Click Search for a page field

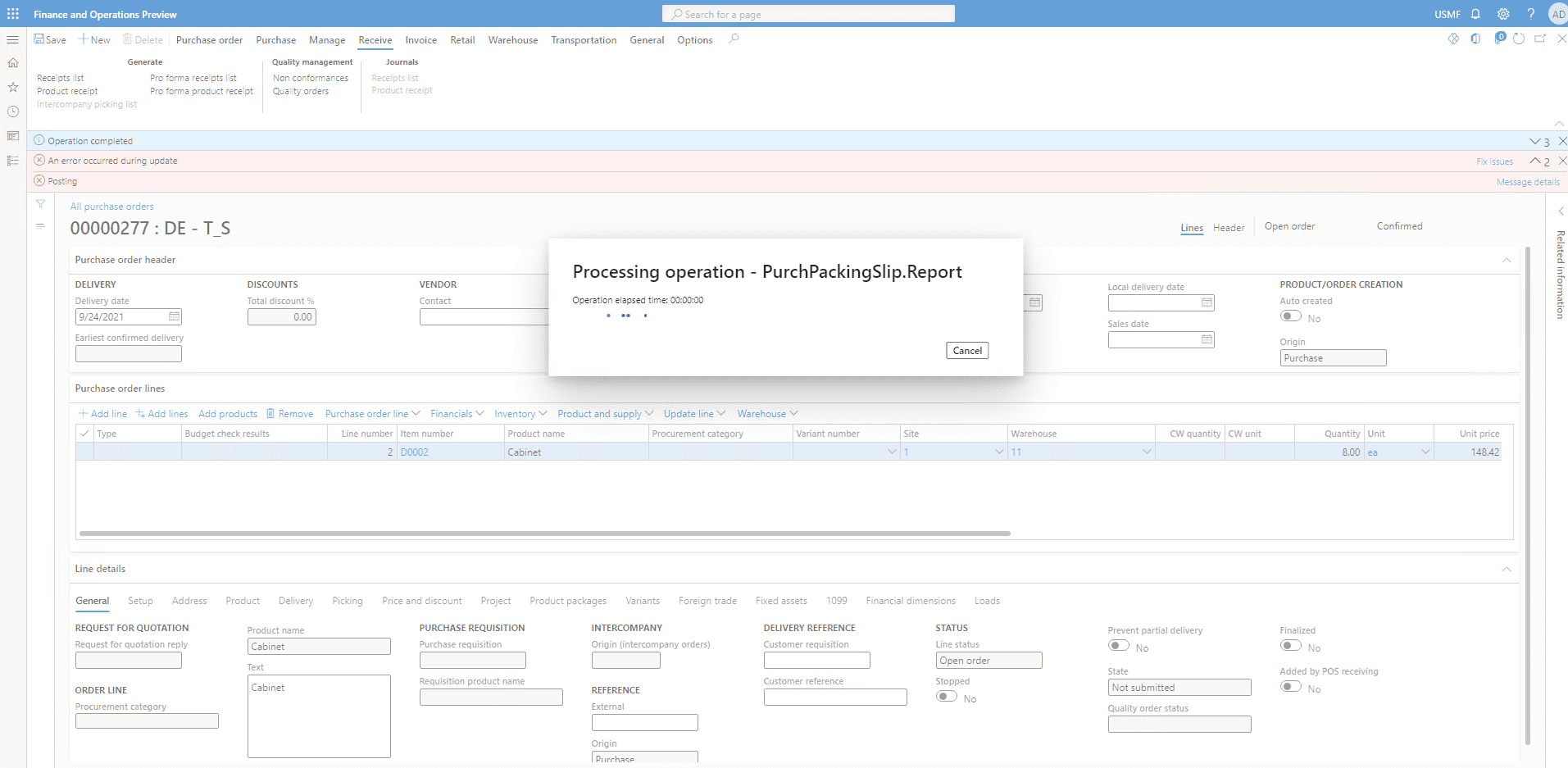pos(808,14)
